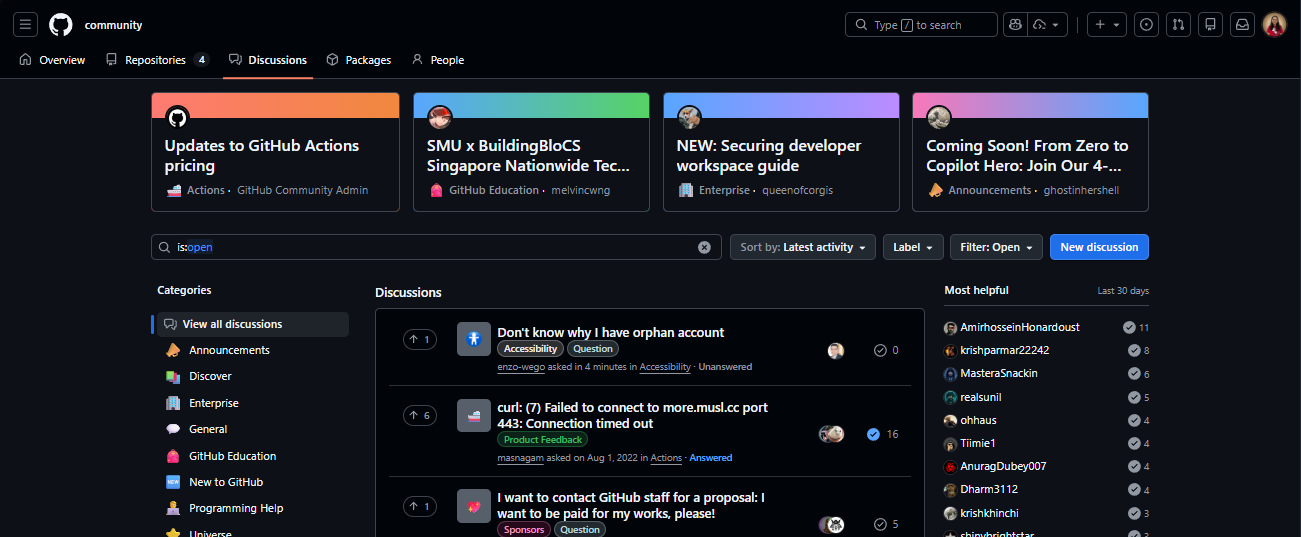Viewport: 1301px width, 537px height.
Task: Click the Accessibility category icon beside orphan account
Action: (x=474, y=339)
